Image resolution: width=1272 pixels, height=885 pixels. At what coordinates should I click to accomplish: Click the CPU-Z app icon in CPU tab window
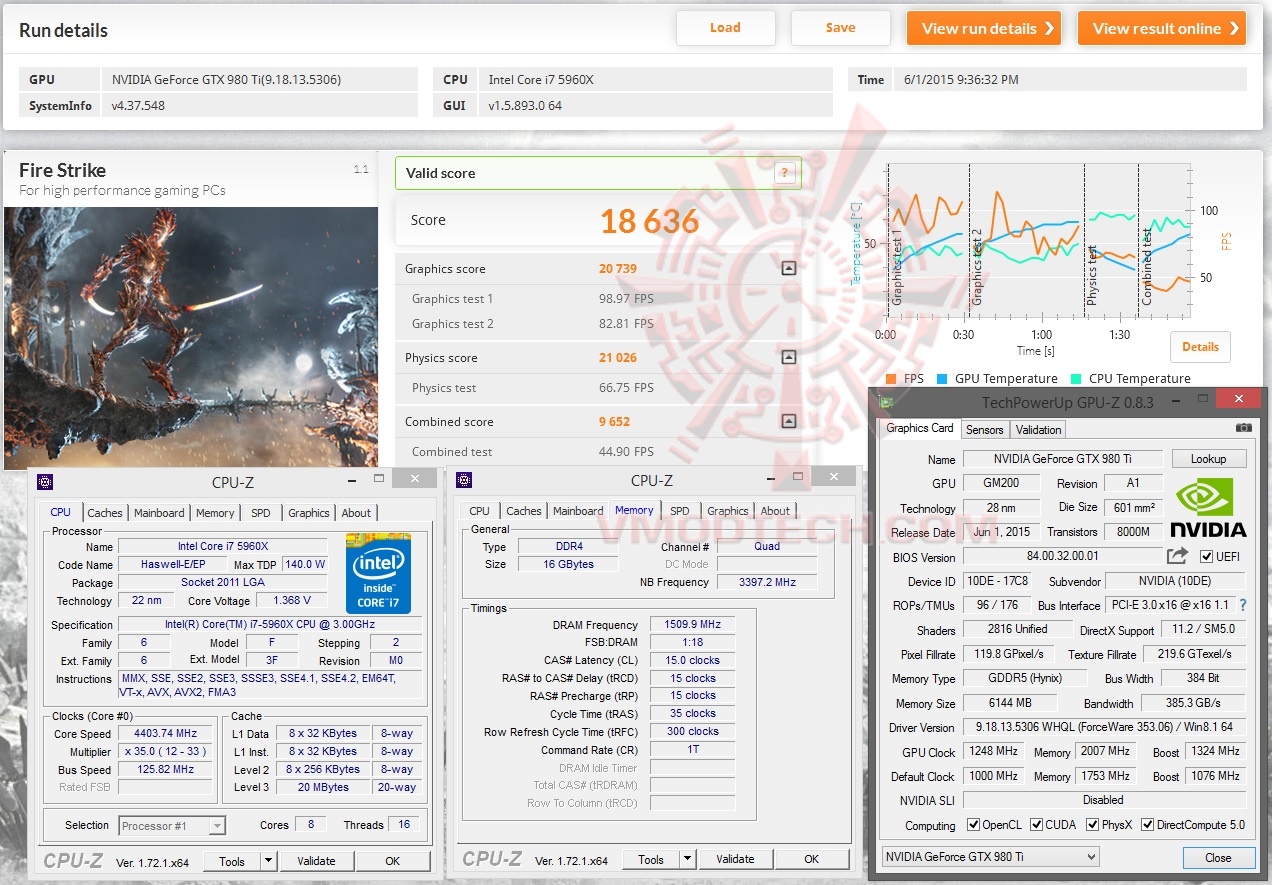(44, 481)
